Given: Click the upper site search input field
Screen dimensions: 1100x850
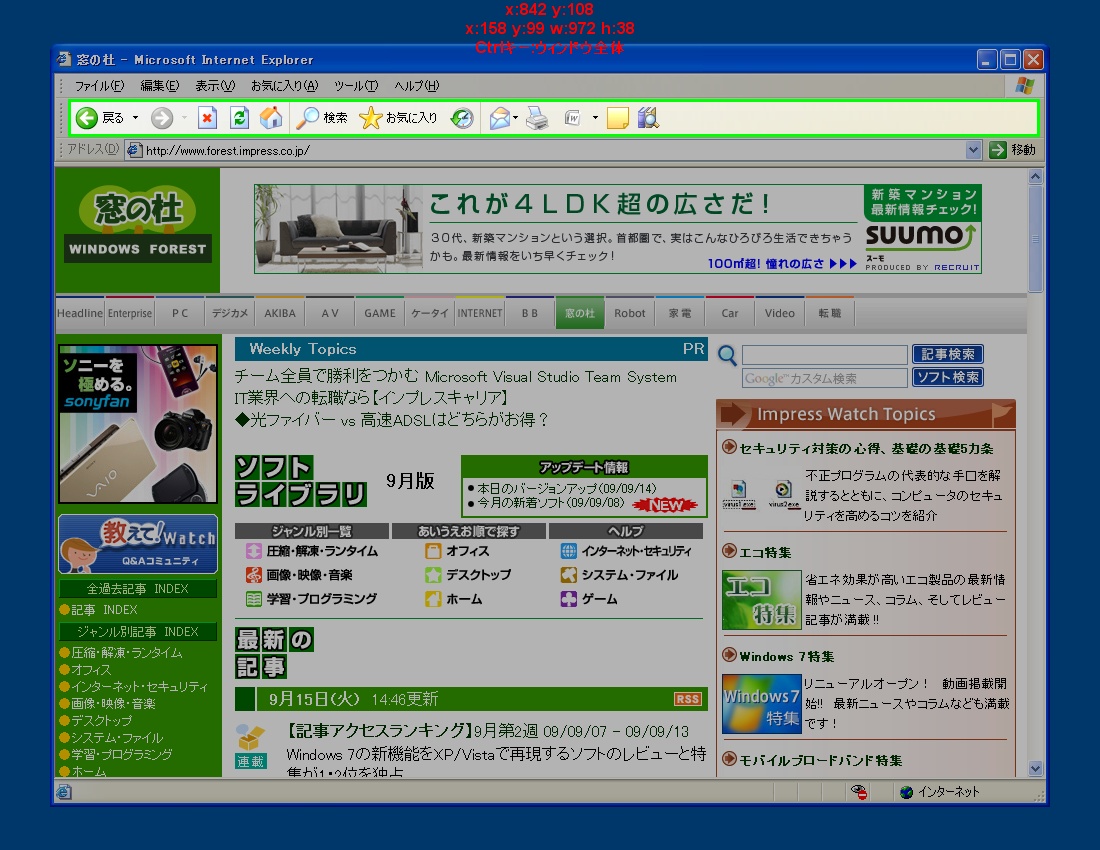Looking at the screenshot, I should coord(824,354).
